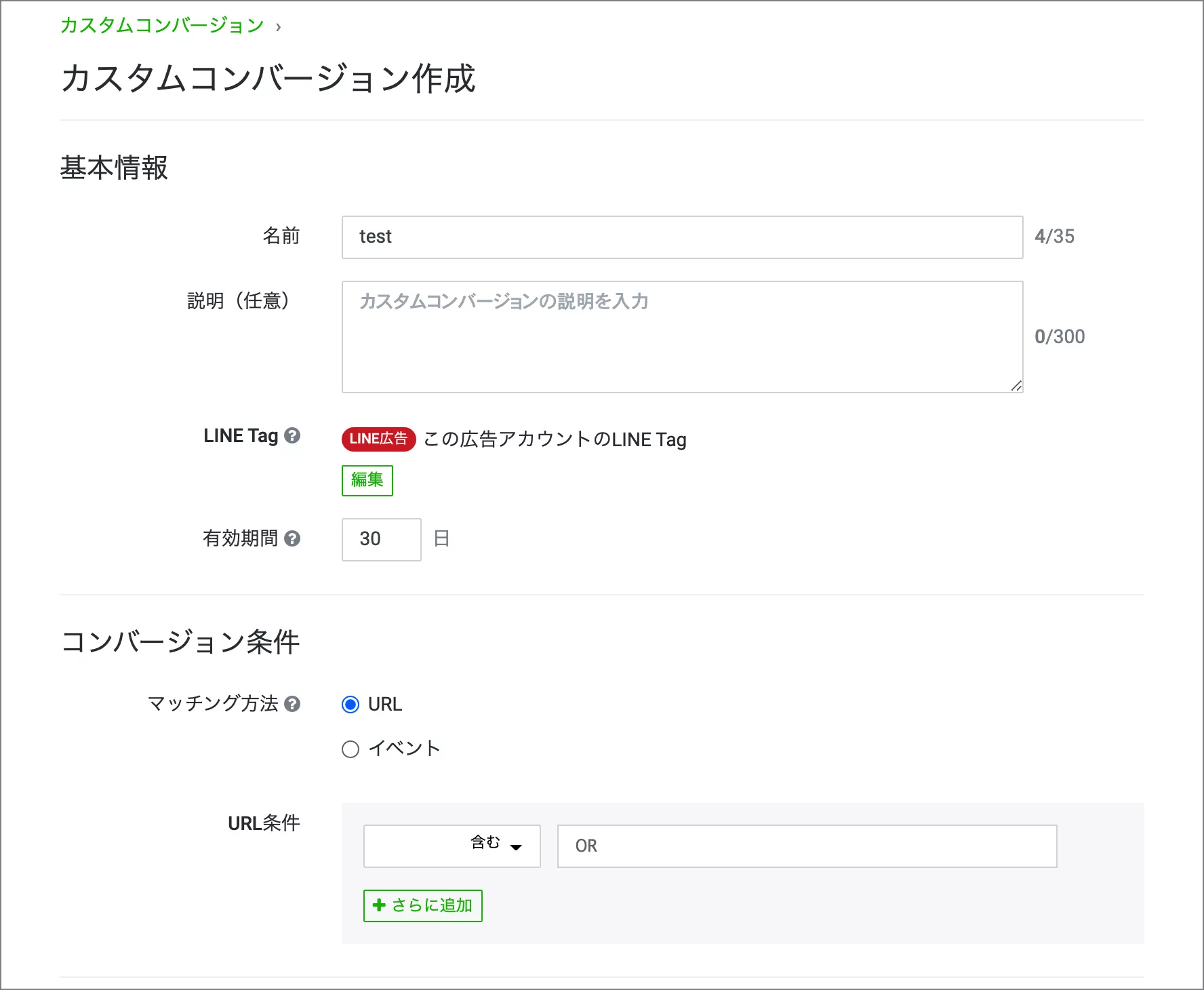1204x990 pixels.
Task: Click the この広告アカウントのLINE Tag text
Action: coord(555,440)
